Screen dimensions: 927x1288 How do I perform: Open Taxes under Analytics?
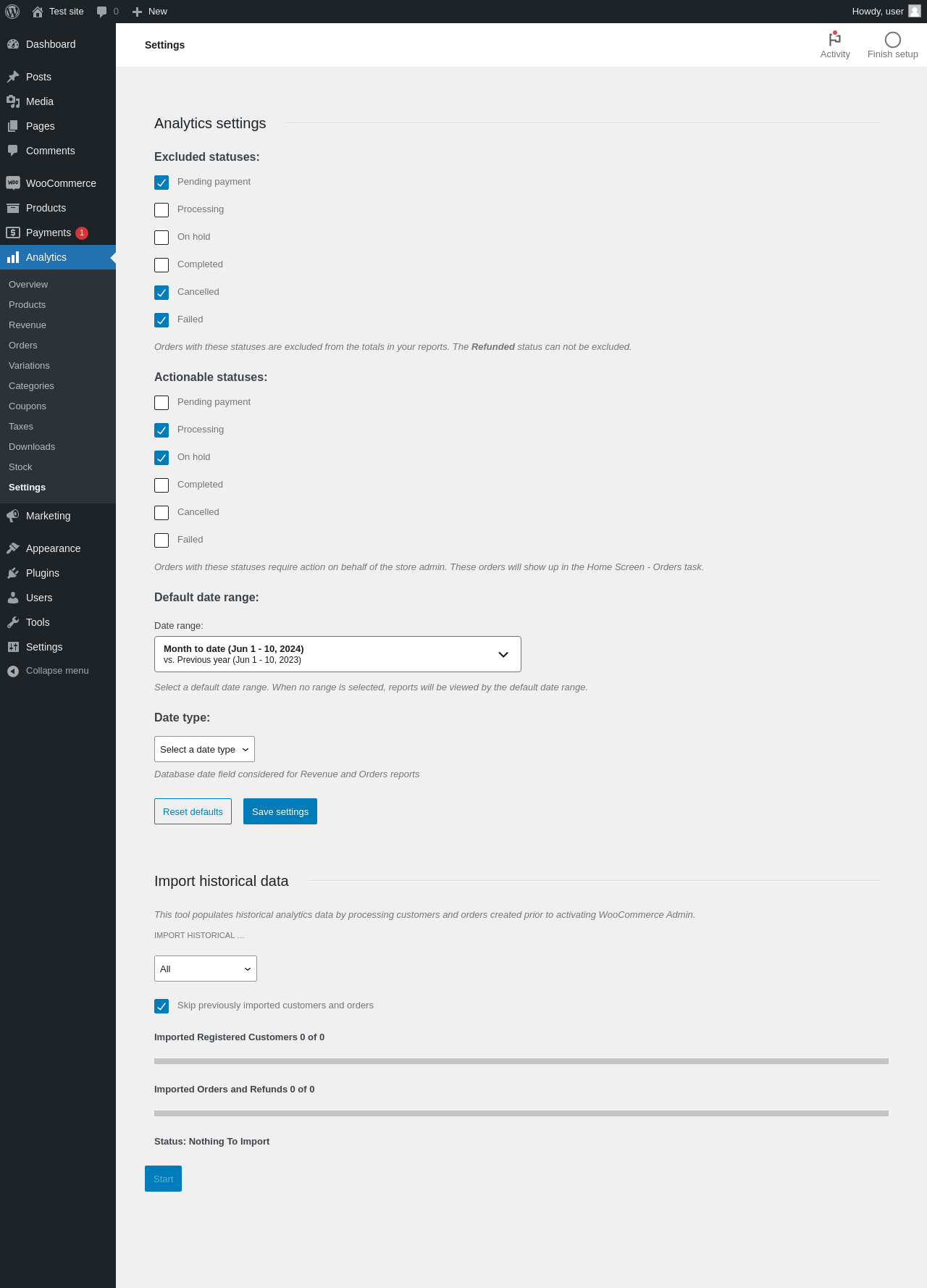pos(21,427)
